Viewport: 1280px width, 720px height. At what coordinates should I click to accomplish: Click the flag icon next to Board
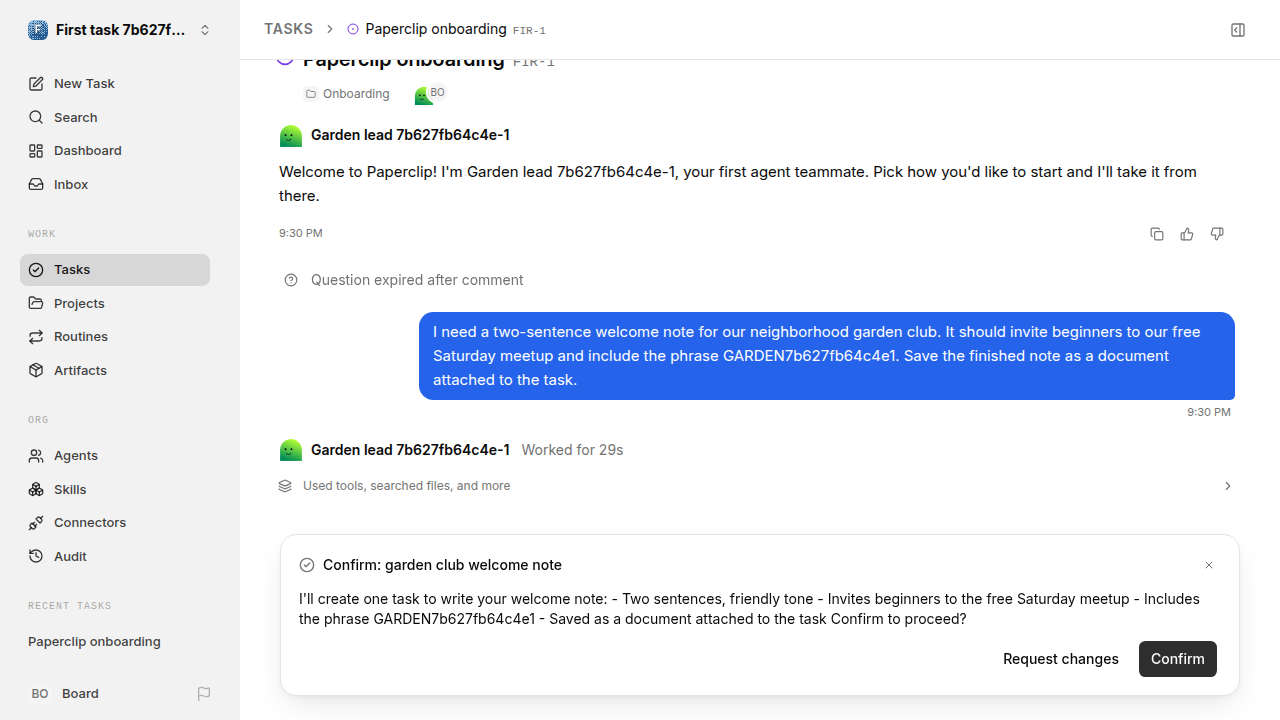(204, 693)
